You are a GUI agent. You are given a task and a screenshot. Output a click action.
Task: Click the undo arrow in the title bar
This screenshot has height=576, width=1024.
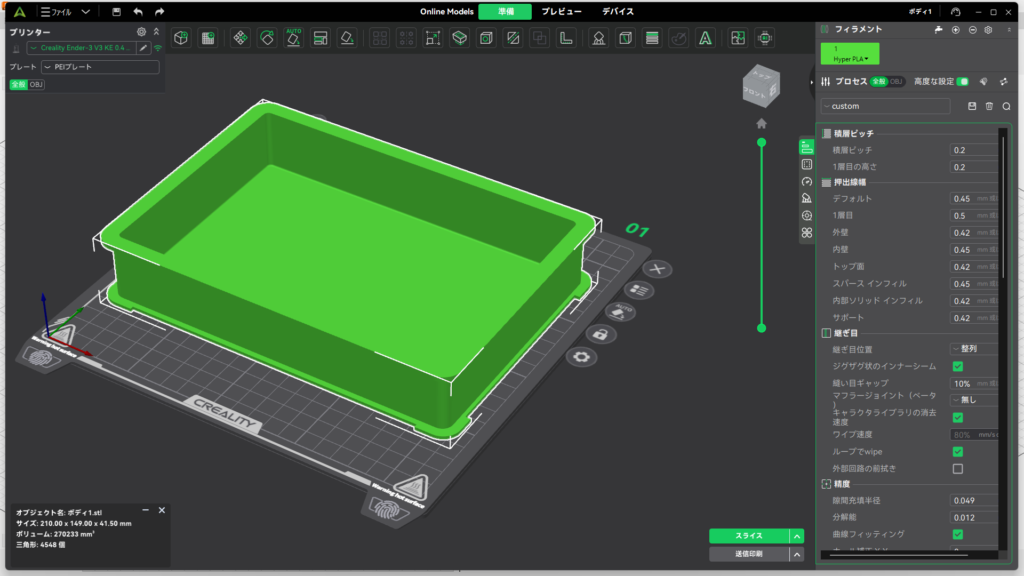tap(138, 12)
